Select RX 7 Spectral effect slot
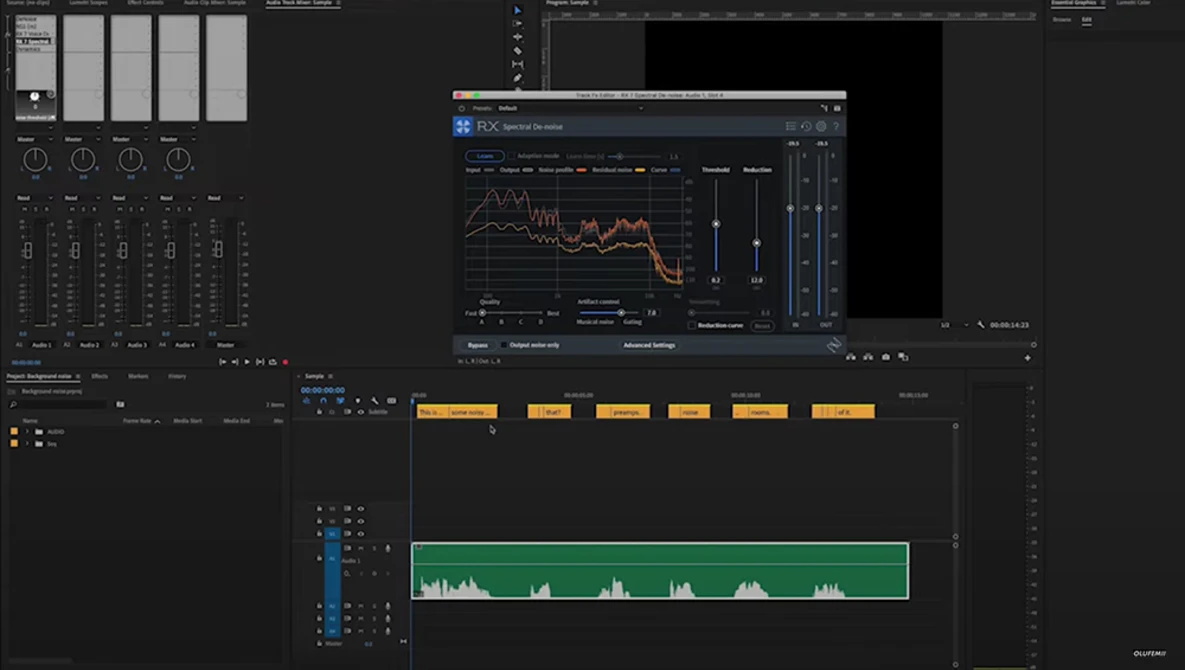 (34, 41)
